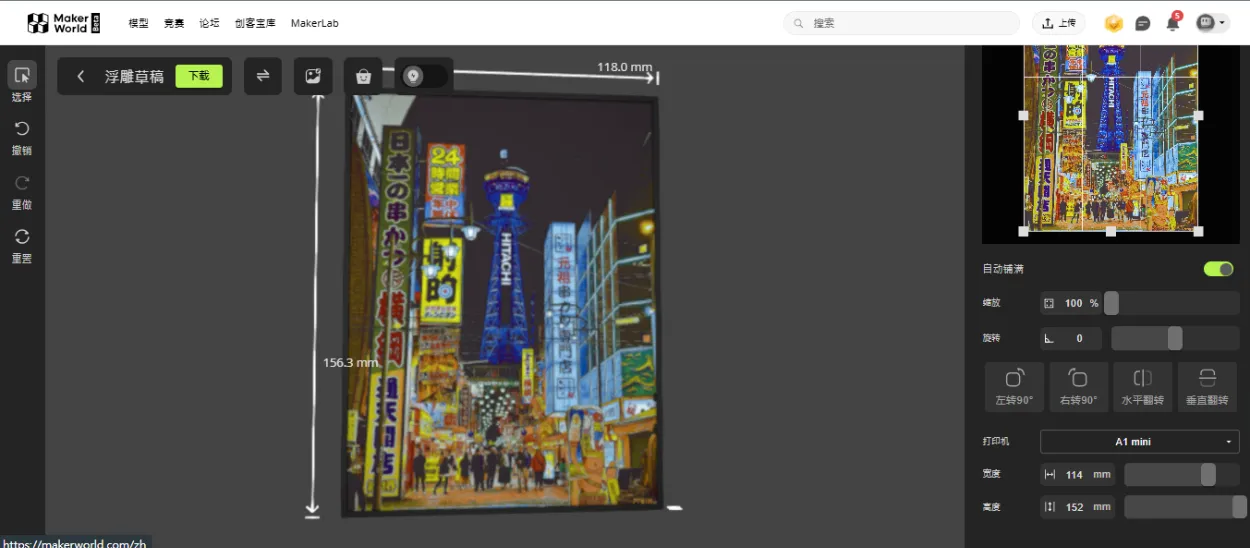Rotate image with 右转90° button
The image size is (1250, 548).
(1078, 387)
